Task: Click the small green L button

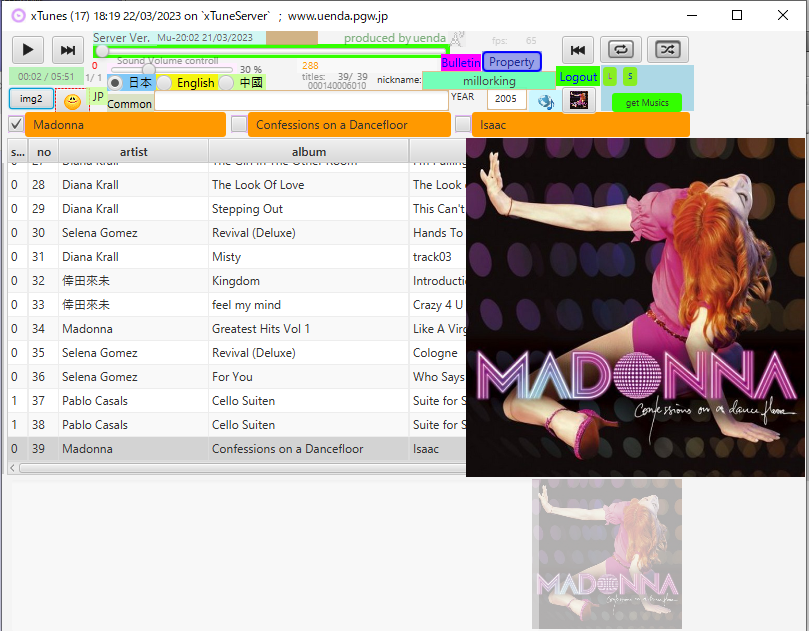Action: 610,76
